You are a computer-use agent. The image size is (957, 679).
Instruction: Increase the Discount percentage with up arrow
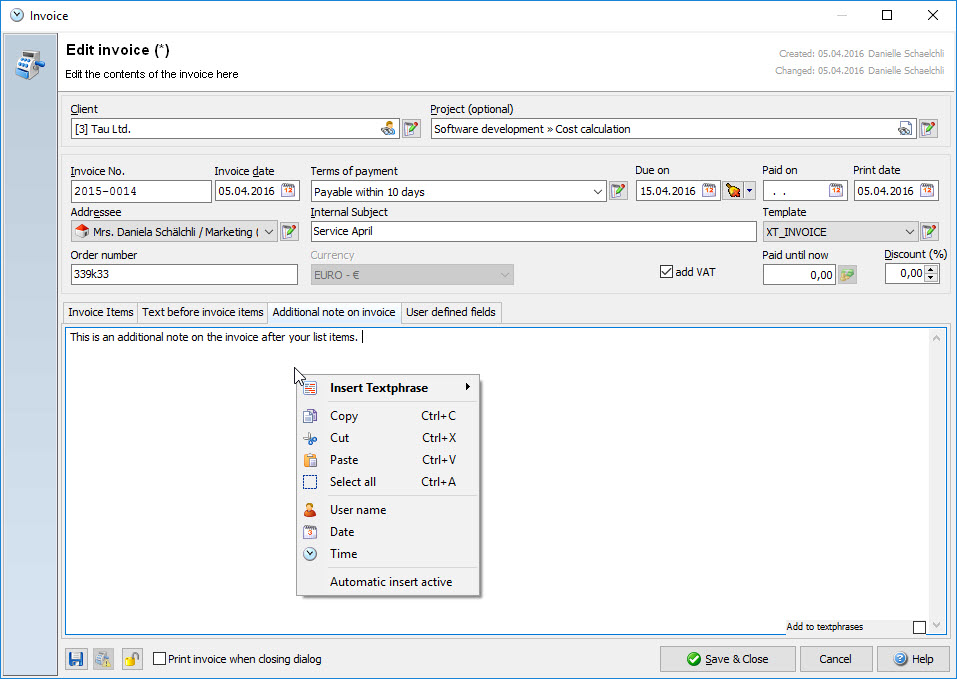pos(932,268)
